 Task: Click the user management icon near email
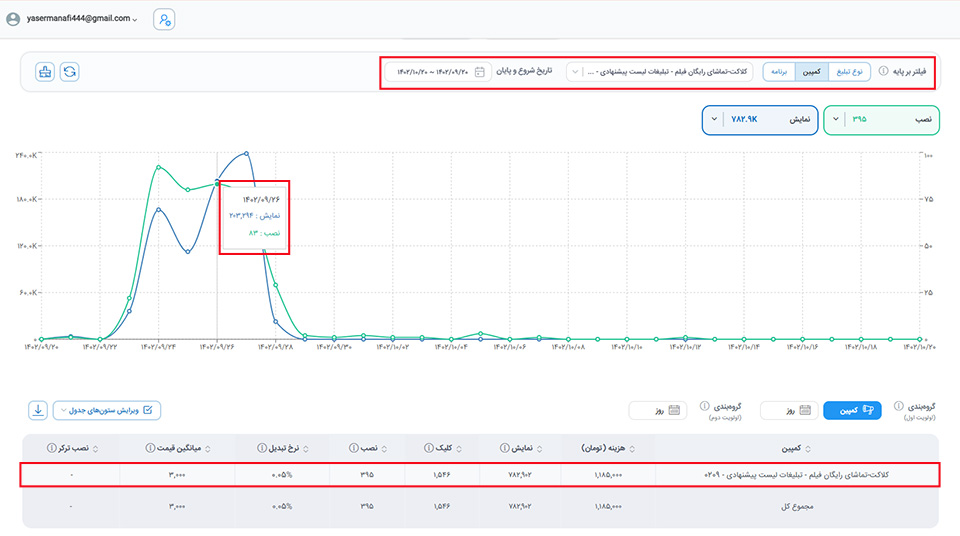tap(164, 19)
